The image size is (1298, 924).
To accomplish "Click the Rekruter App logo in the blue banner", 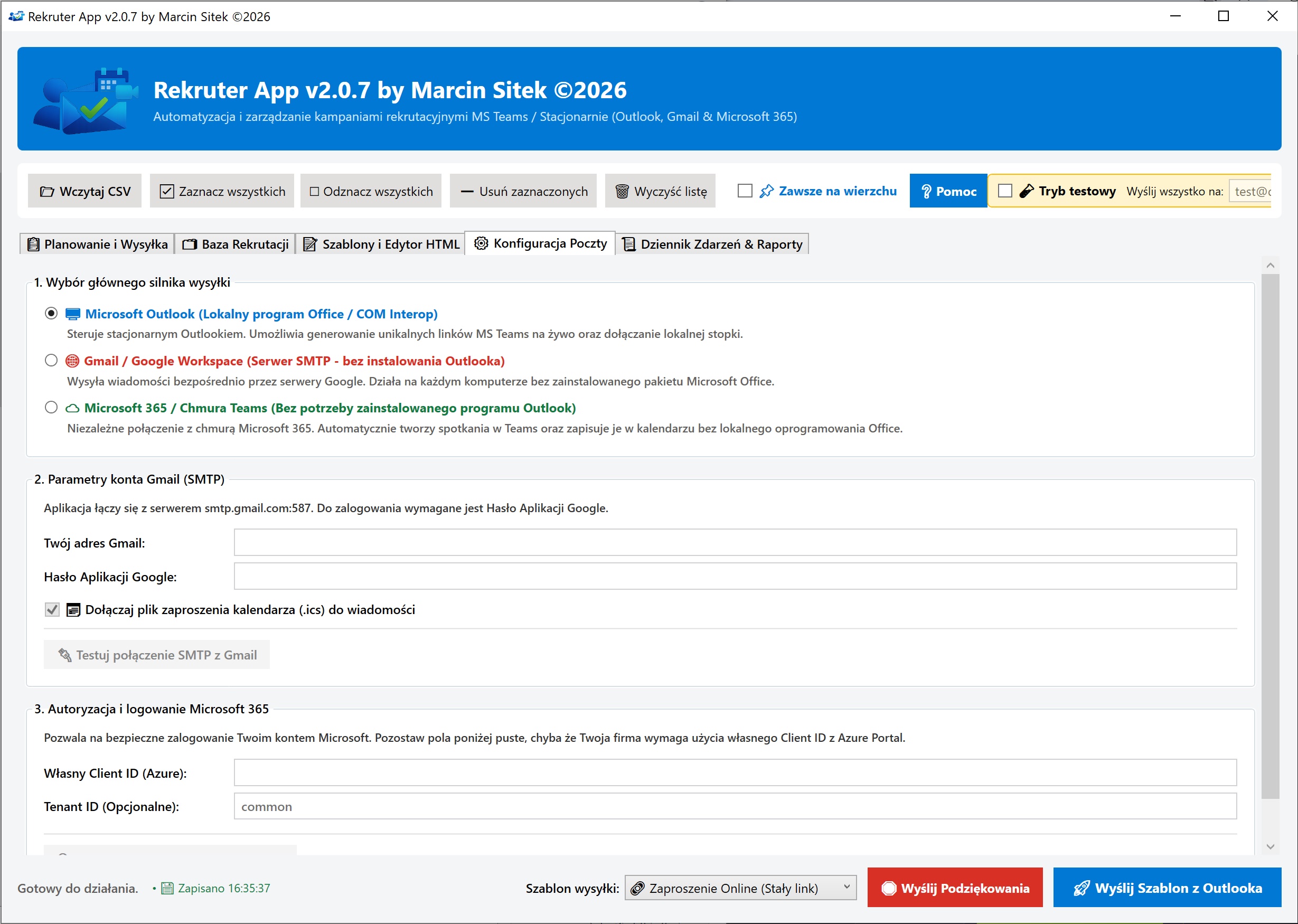I will pyautogui.click(x=86, y=100).
